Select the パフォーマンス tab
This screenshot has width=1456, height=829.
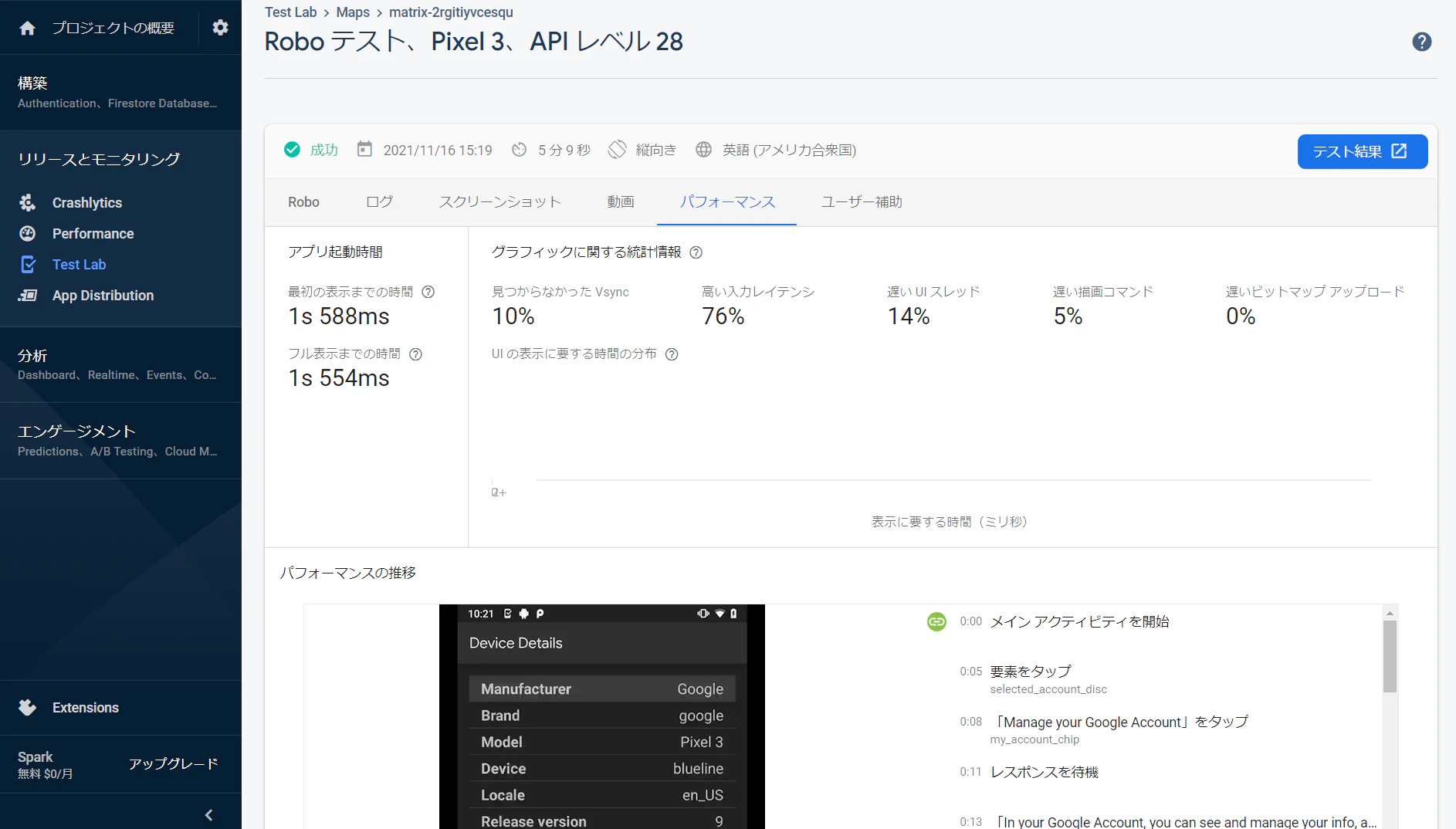coord(727,202)
